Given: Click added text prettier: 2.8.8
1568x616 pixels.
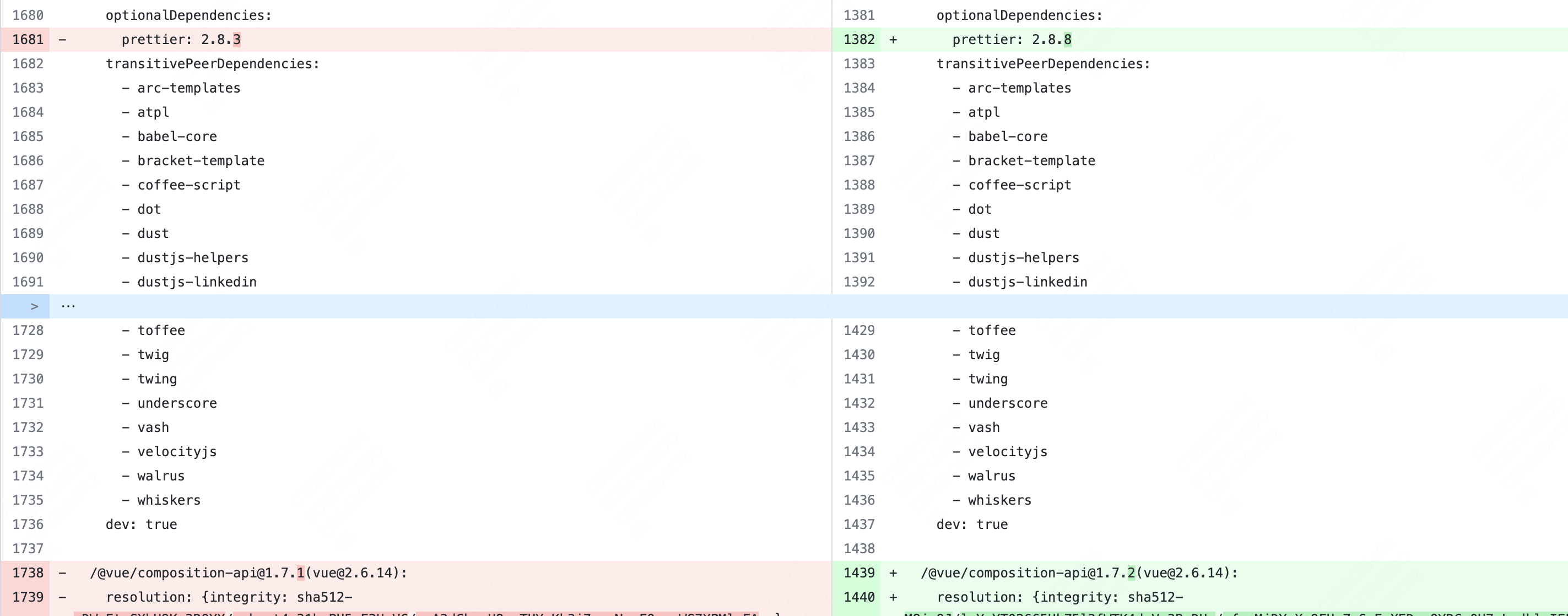Looking at the screenshot, I should point(1012,40).
